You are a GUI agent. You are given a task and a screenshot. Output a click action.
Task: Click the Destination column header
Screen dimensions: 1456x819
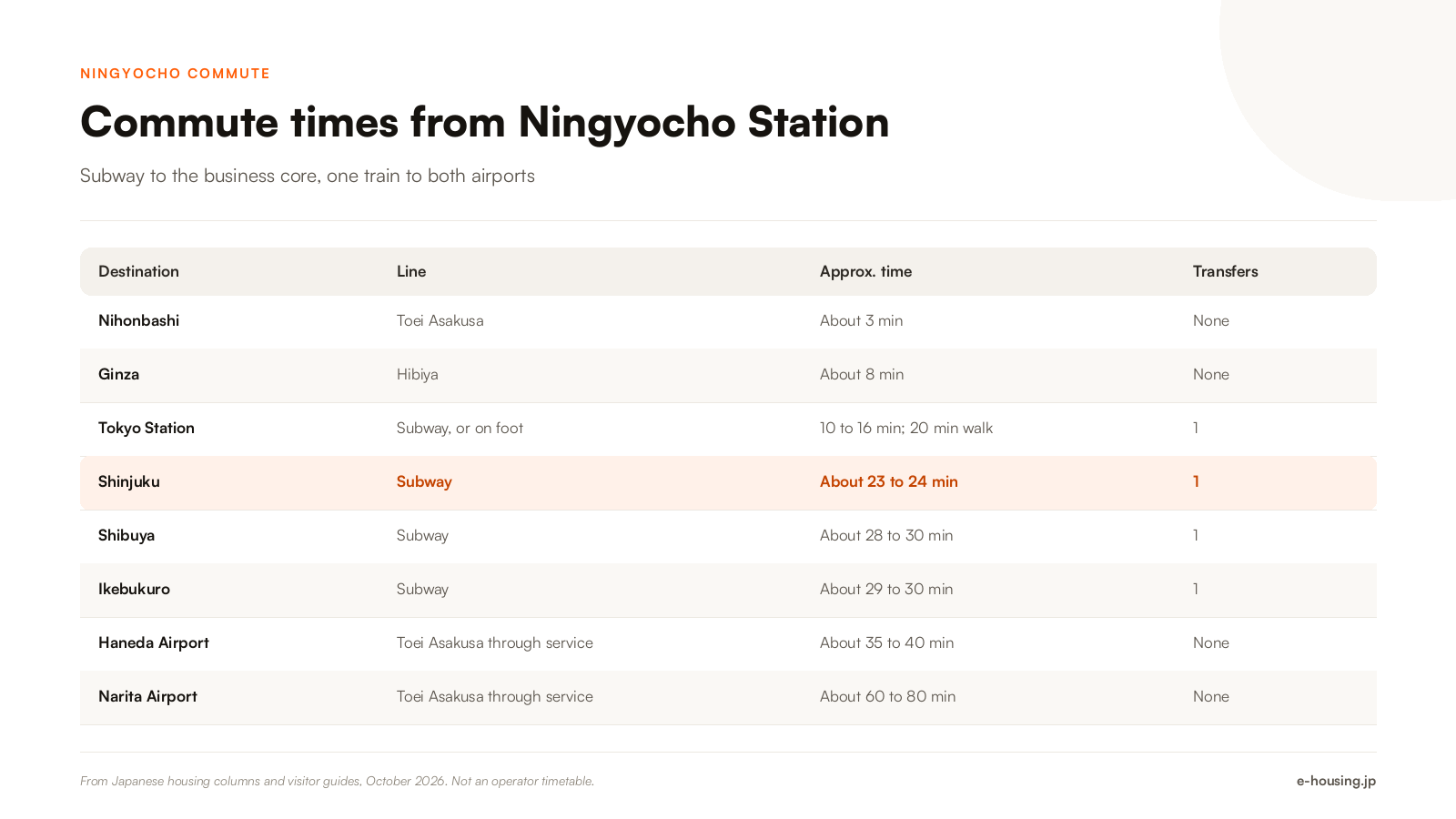pyautogui.click(x=138, y=271)
